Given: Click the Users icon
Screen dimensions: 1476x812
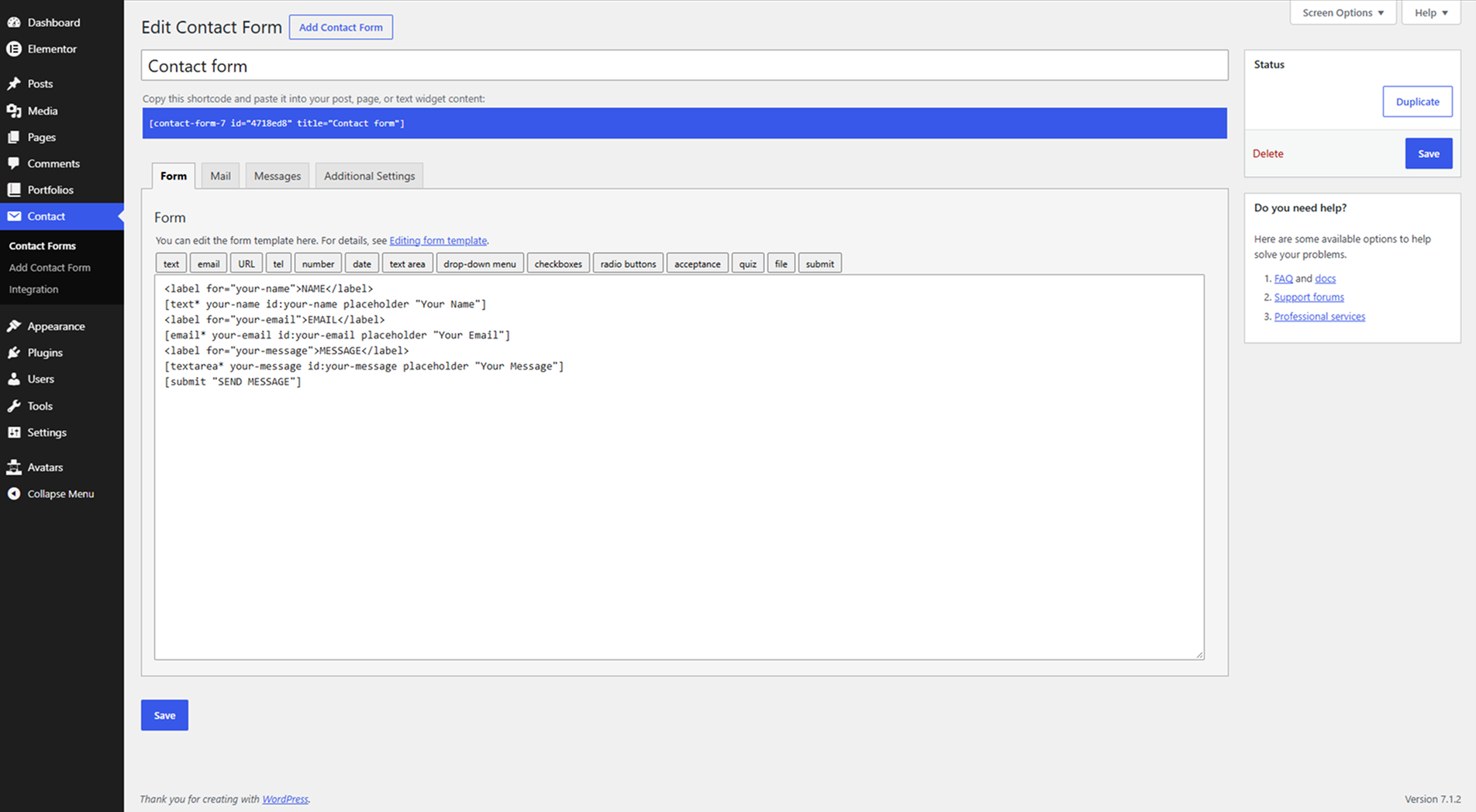Looking at the screenshot, I should click(x=14, y=379).
